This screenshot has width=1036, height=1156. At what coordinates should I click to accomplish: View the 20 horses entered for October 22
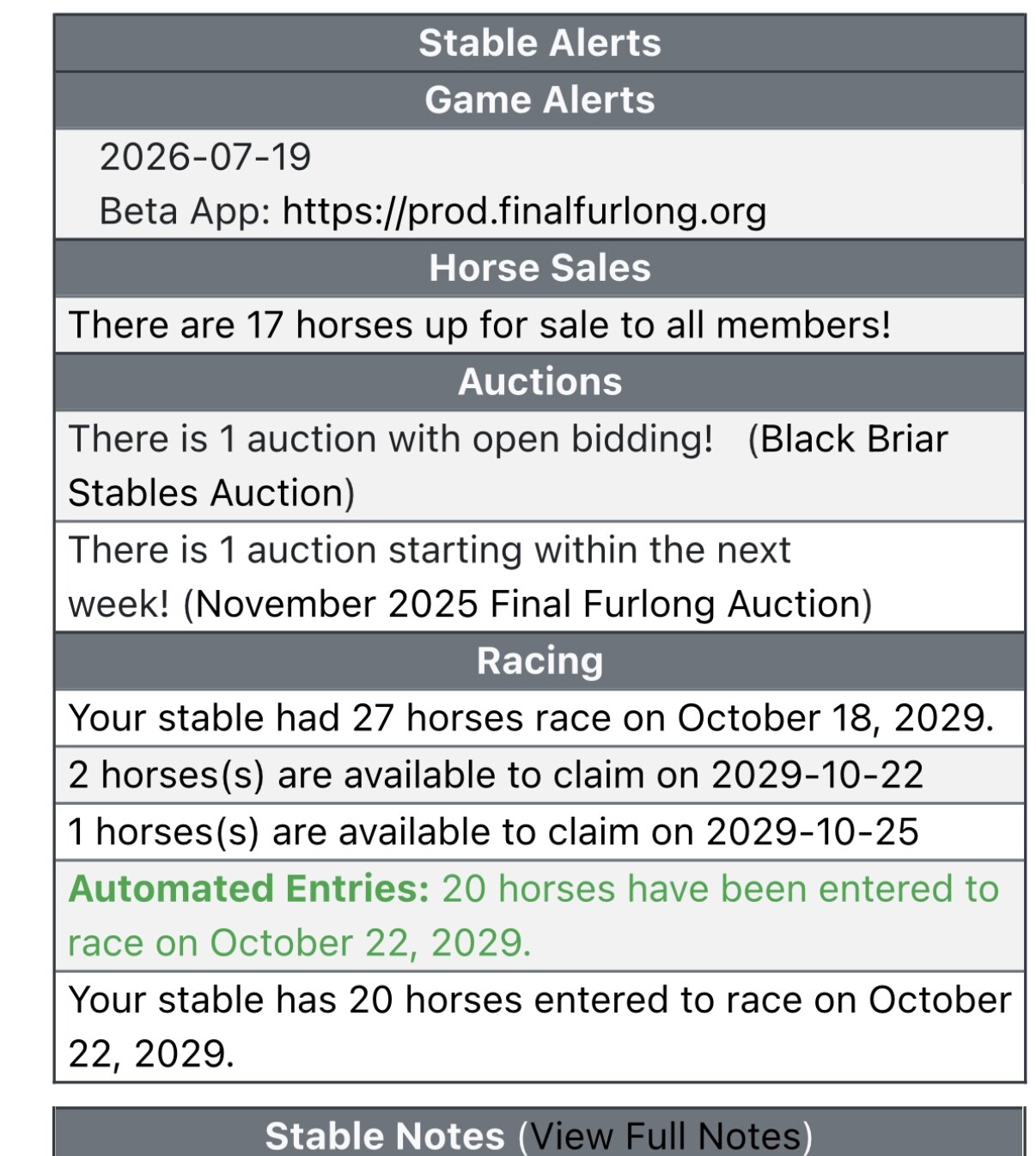539,1026
